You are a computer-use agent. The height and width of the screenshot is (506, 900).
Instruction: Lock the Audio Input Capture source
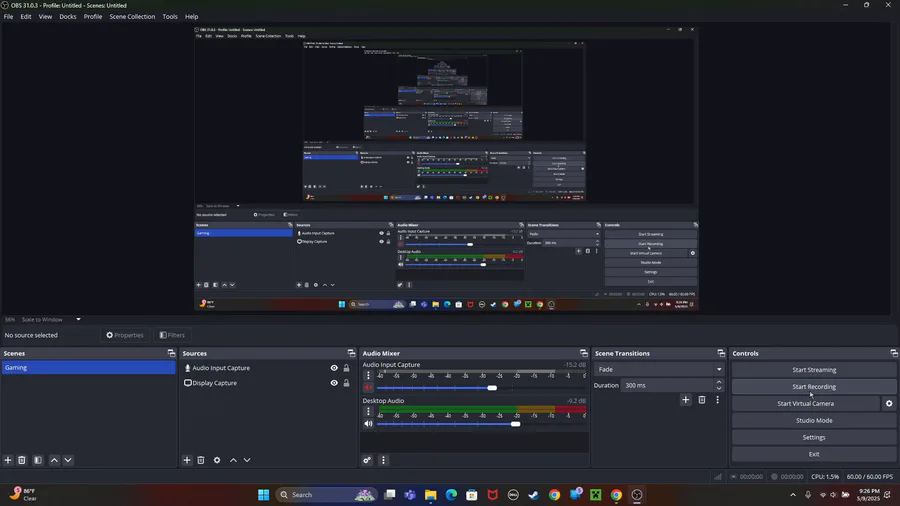click(x=346, y=368)
